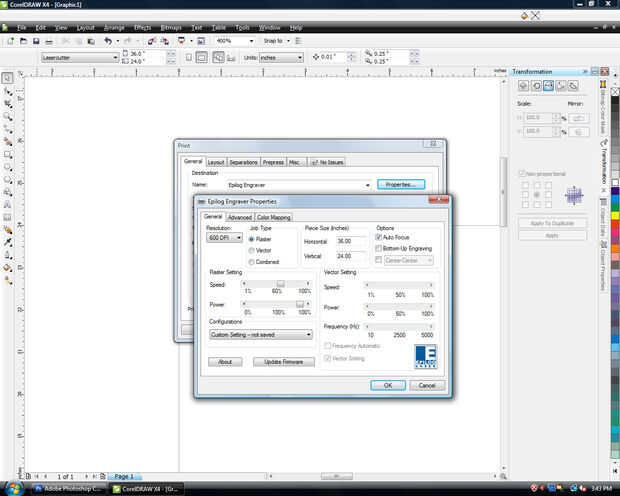Expand the Undo history arrow
Screen dimensions: 620x496
pos(117,41)
